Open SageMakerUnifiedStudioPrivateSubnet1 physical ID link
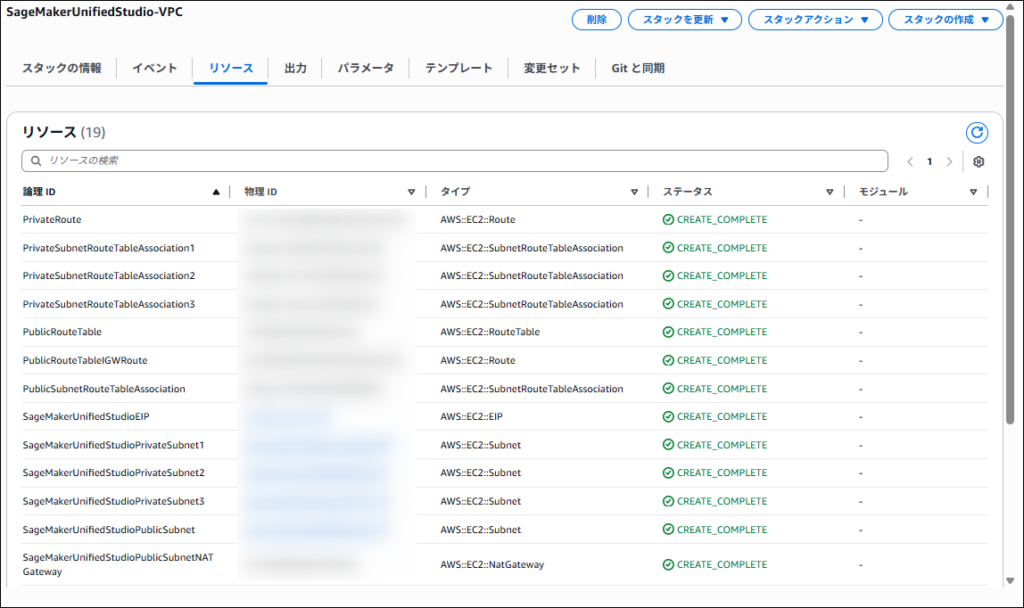The height and width of the screenshot is (608, 1024). (x=315, y=445)
